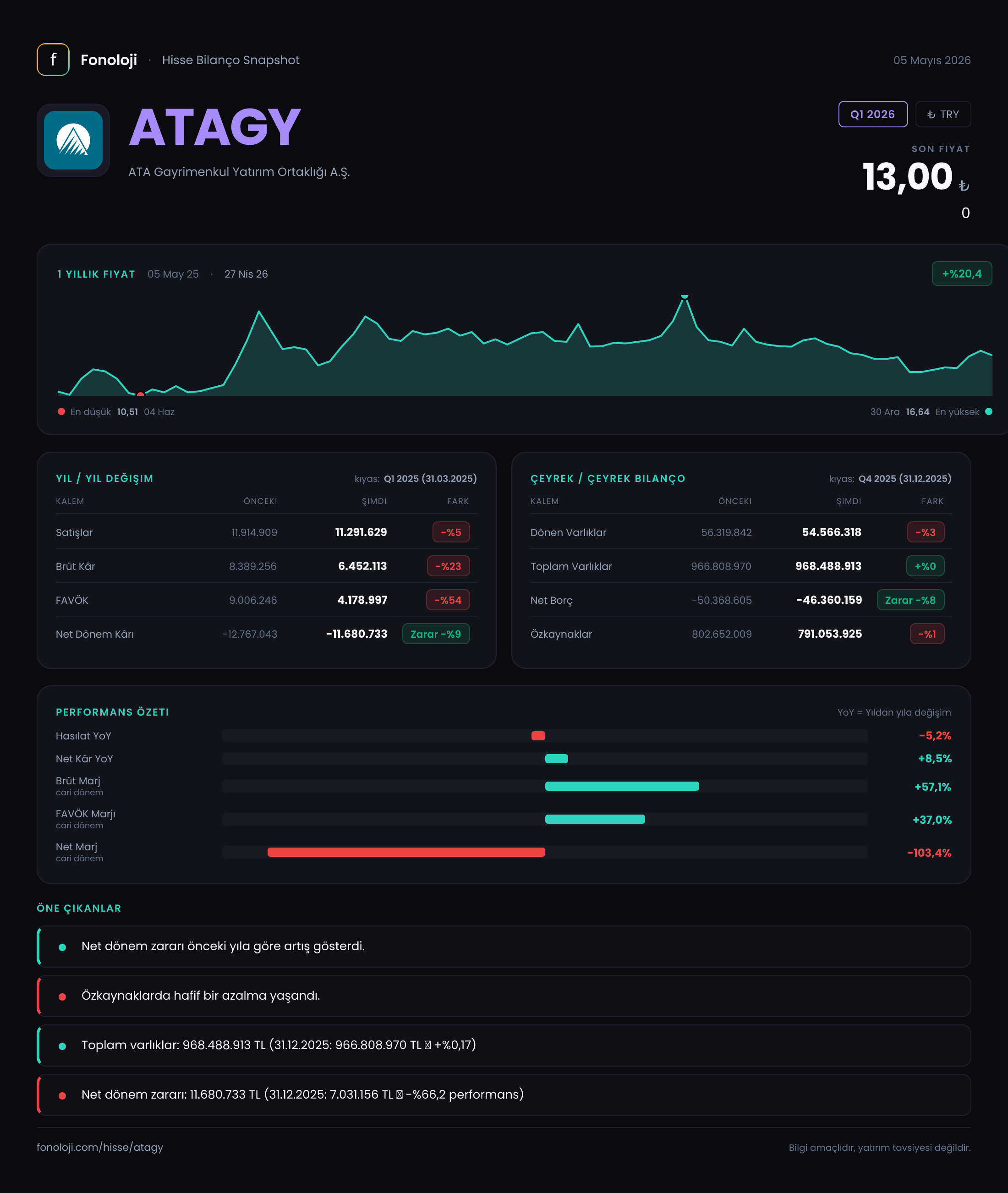Click the Q1 2025 (31.03.2025) comparison label
This screenshot has height=1193, width=1008.
point(430,478)
